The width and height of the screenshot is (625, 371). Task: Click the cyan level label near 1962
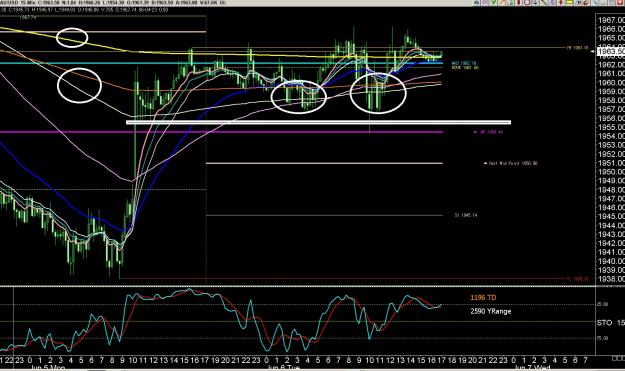point(464,63)
